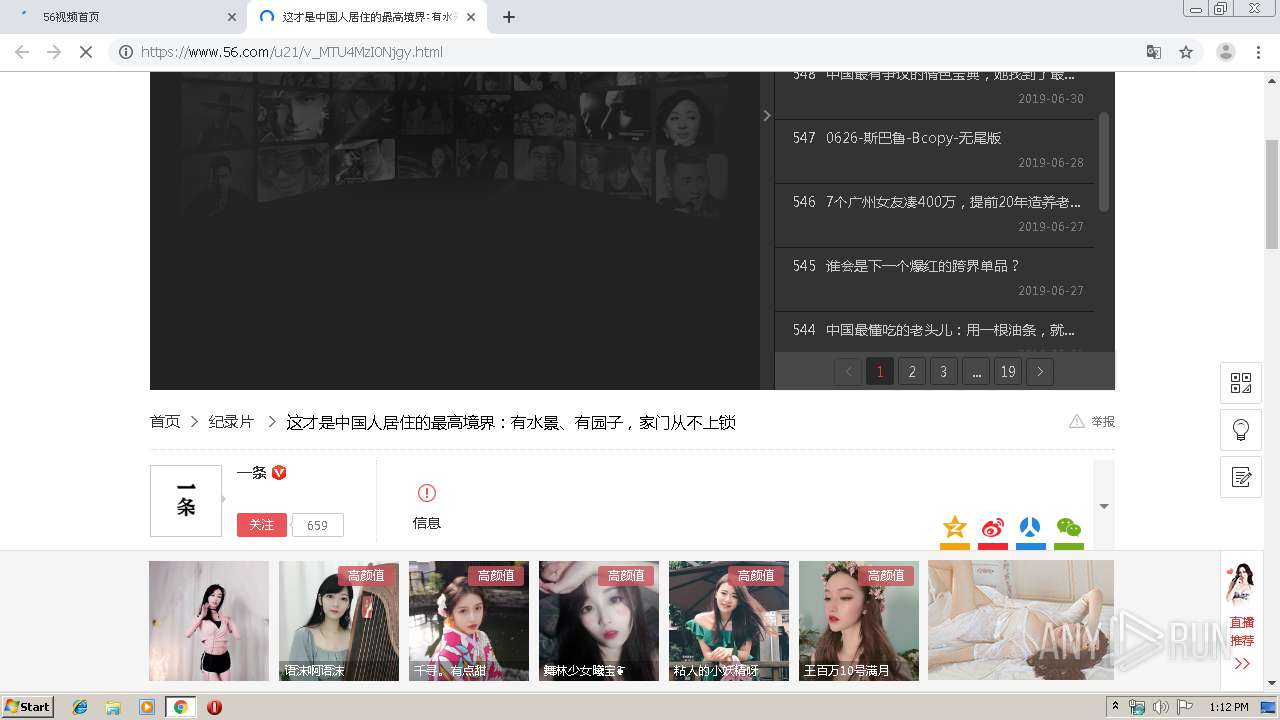Share to Weibo icon

pos(993,528)
